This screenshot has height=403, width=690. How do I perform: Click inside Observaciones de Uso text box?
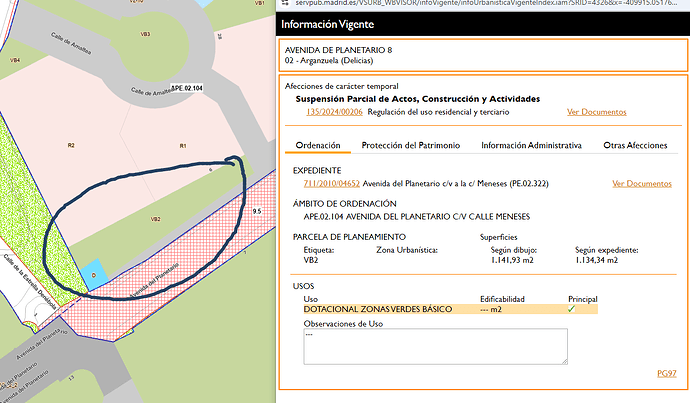coord(435,346)
